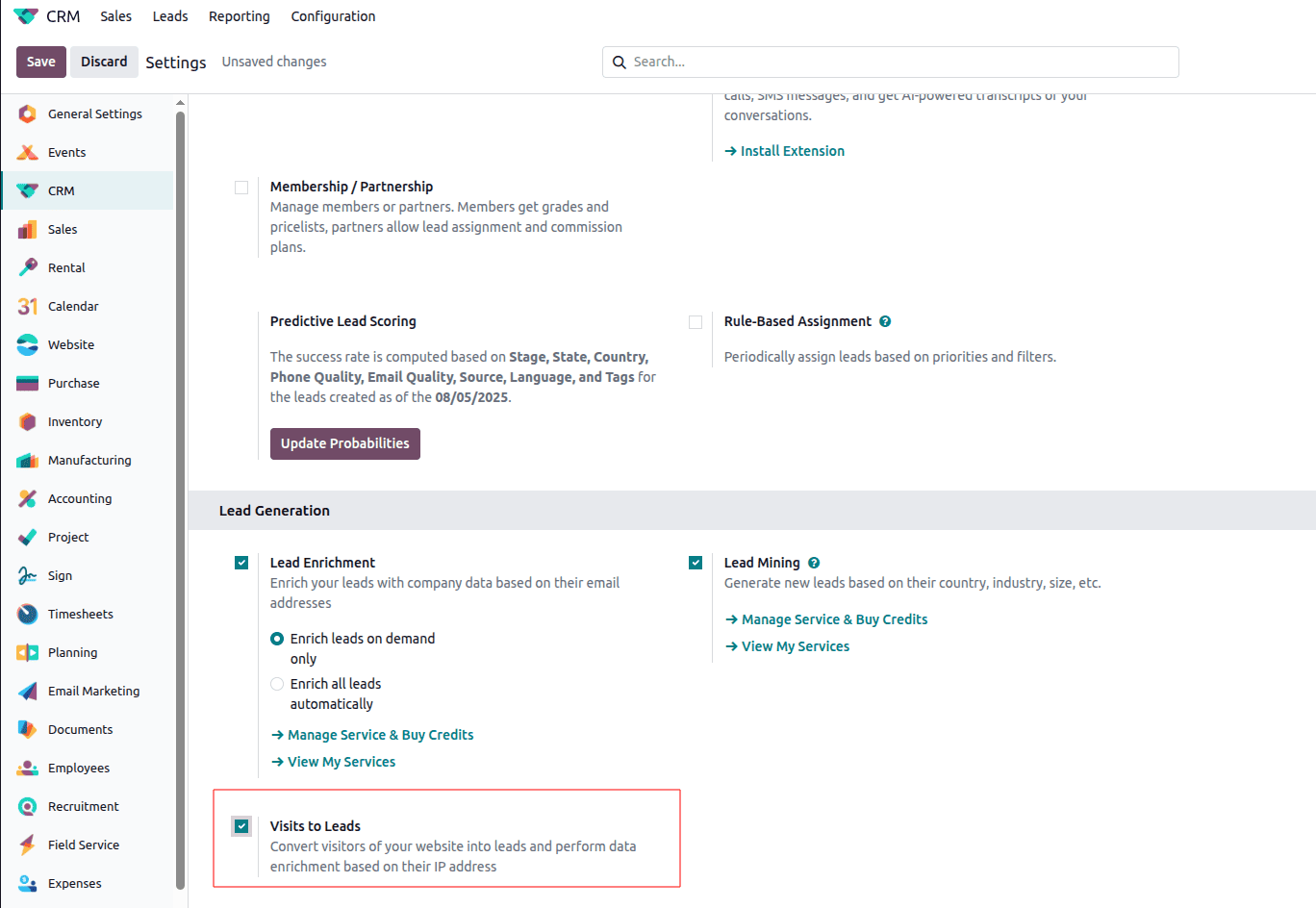Focus the settings Search field
The height and width of the screenshot is (908, 1316).
tap(899, 62)
